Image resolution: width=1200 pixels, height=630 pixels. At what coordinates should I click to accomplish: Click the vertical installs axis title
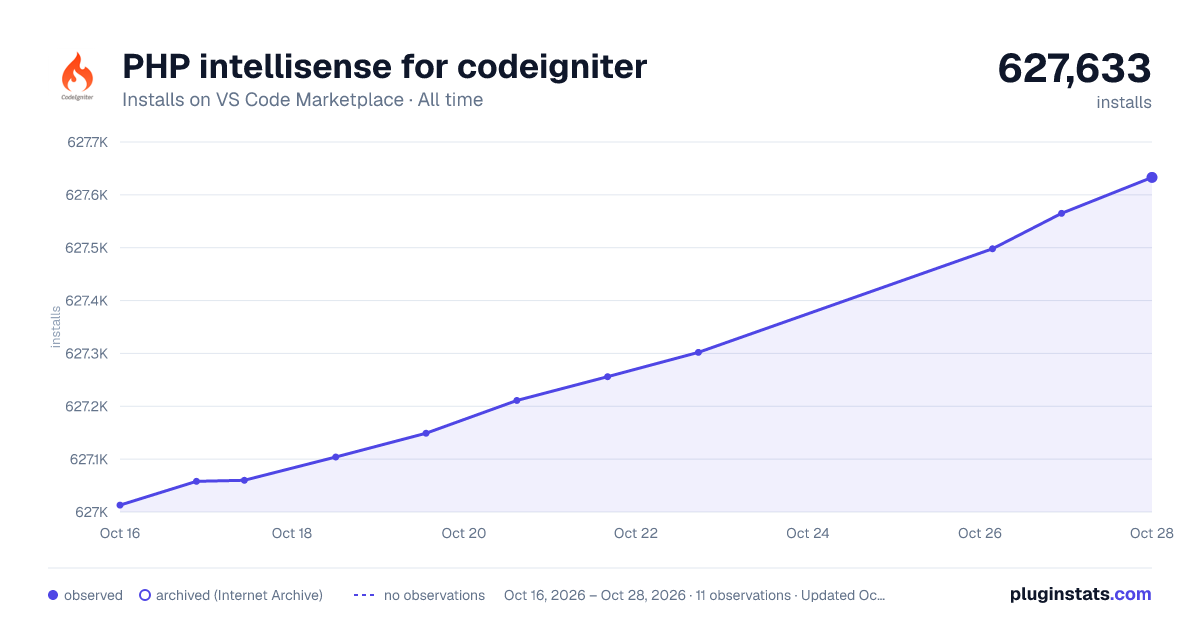[x=56, y=327]
